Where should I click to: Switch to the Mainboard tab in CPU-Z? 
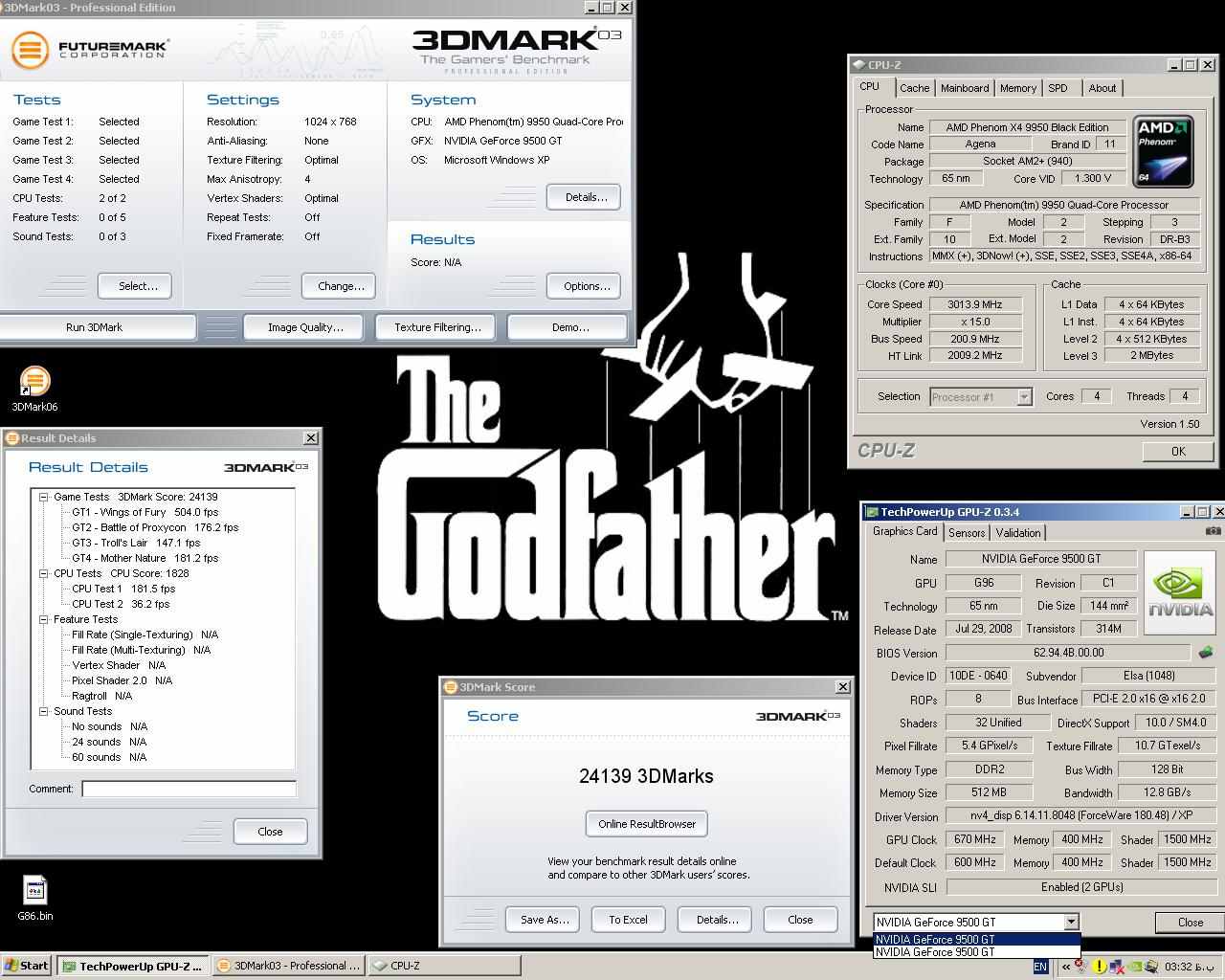(x=965, y=88)
